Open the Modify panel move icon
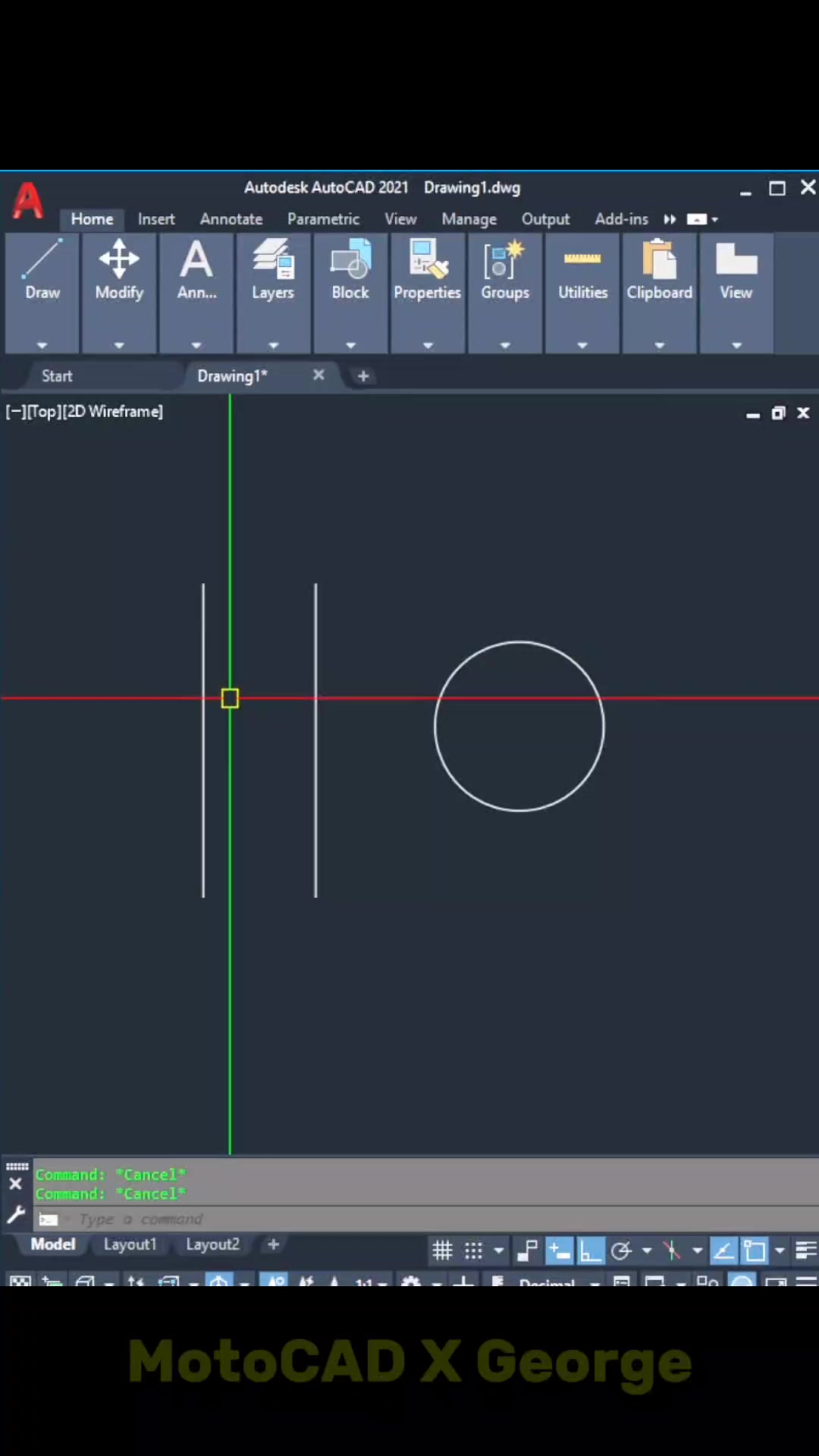The image size is (819, 1456). (x=119, y=259)
